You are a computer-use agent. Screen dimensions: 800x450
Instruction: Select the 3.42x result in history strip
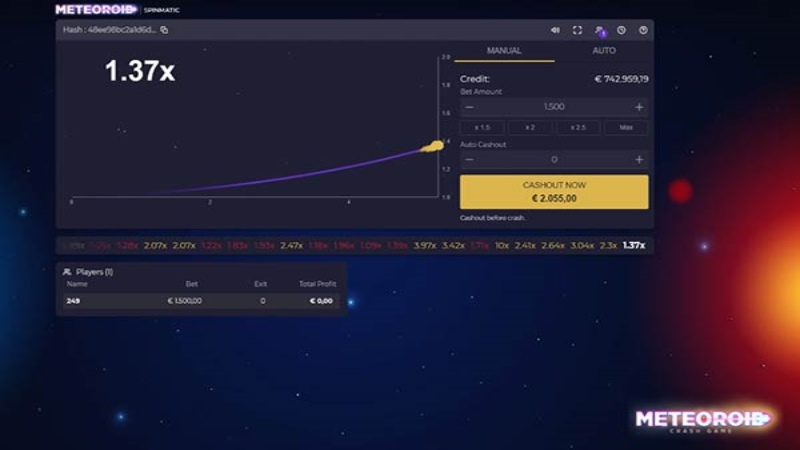tap(453, 245)
